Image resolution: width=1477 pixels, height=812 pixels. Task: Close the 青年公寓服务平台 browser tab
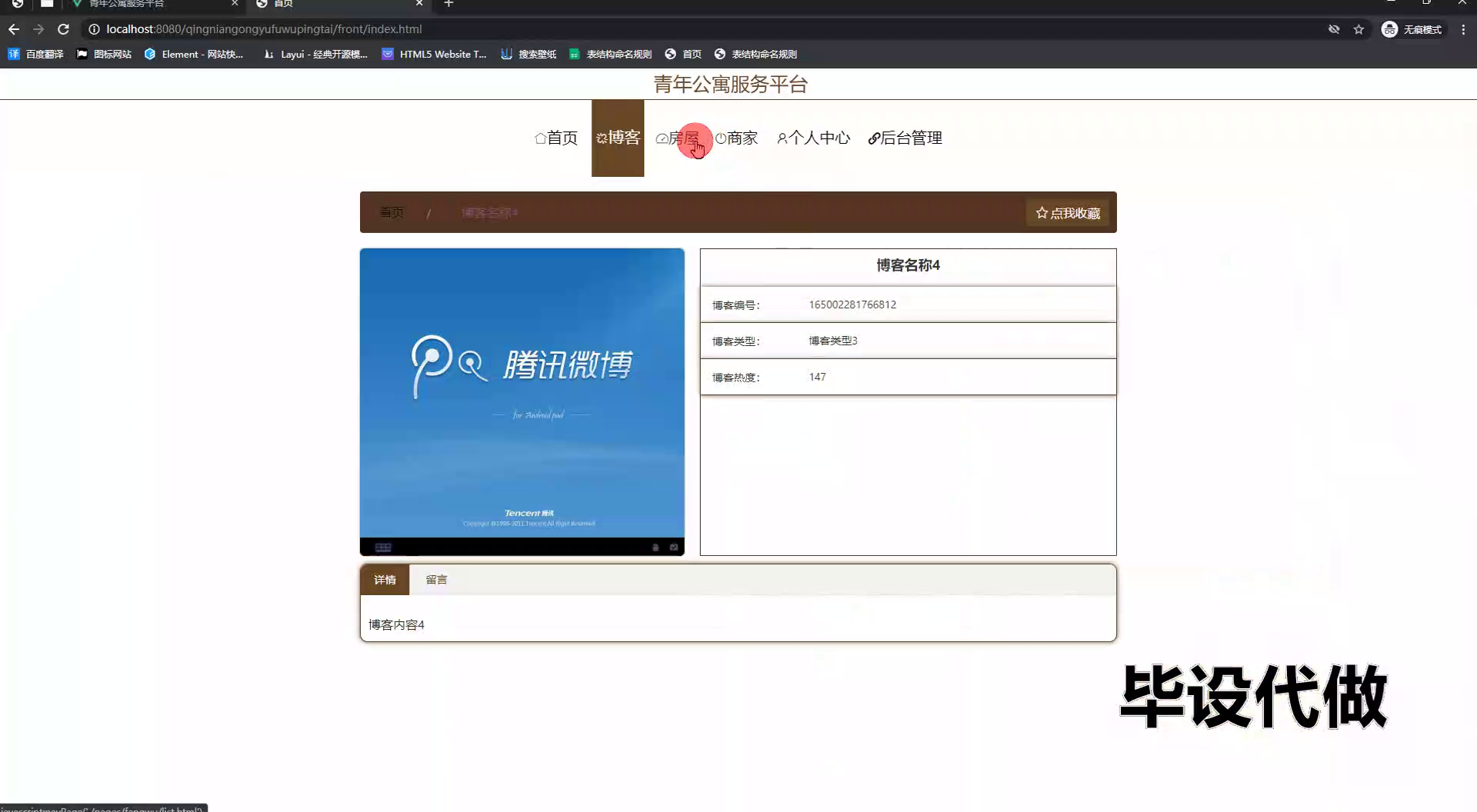pyautogui.click(x=235, y=4)
